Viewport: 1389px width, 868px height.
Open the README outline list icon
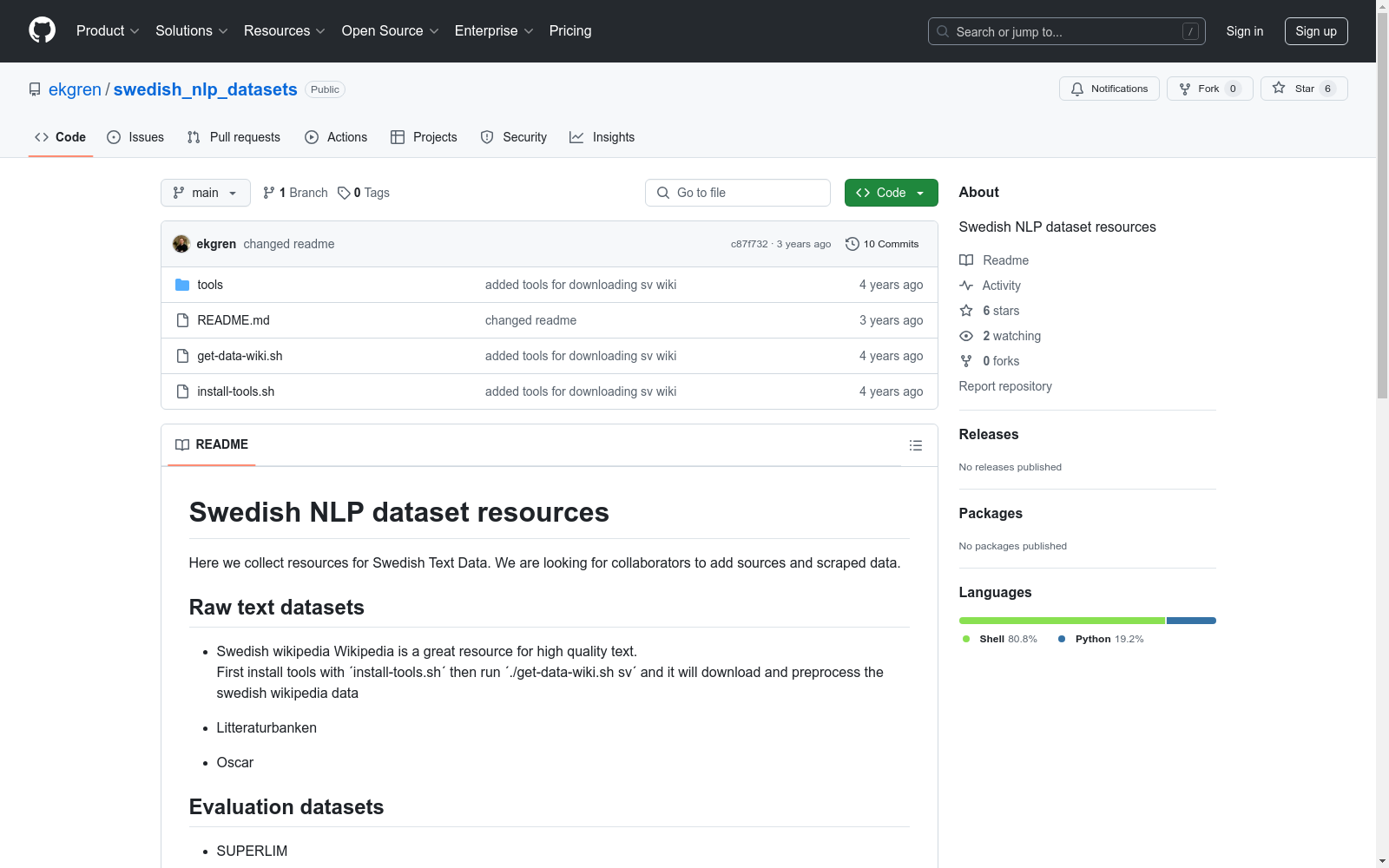pyautogui.click(x=916, y=445)
